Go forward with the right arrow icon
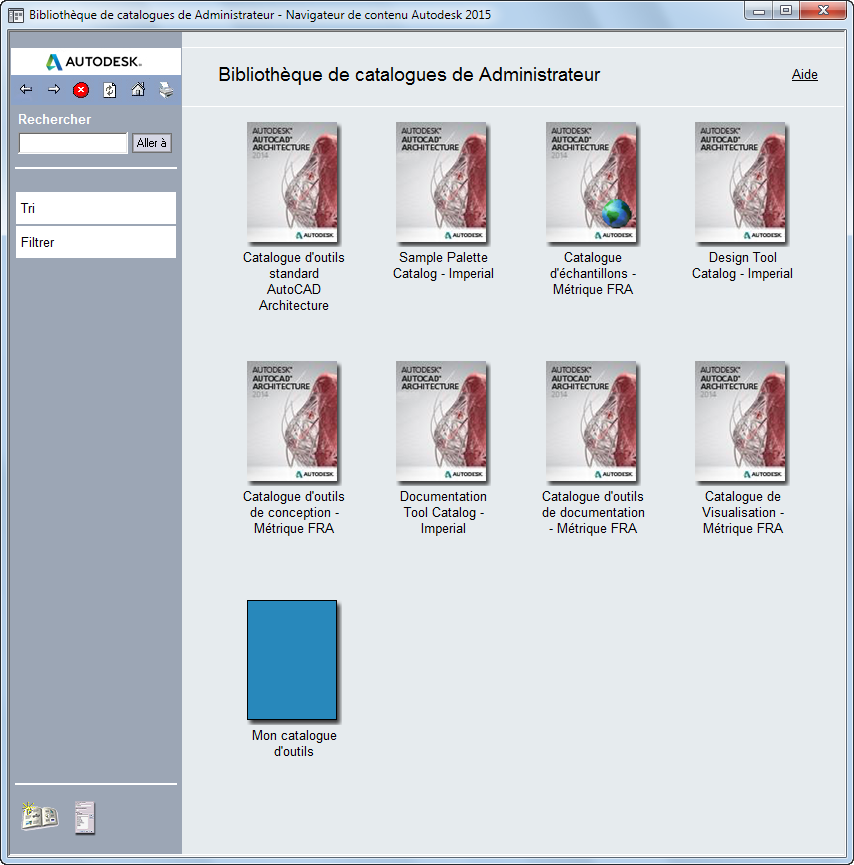This screenshot has width=854, height=865. coord(54,89)
